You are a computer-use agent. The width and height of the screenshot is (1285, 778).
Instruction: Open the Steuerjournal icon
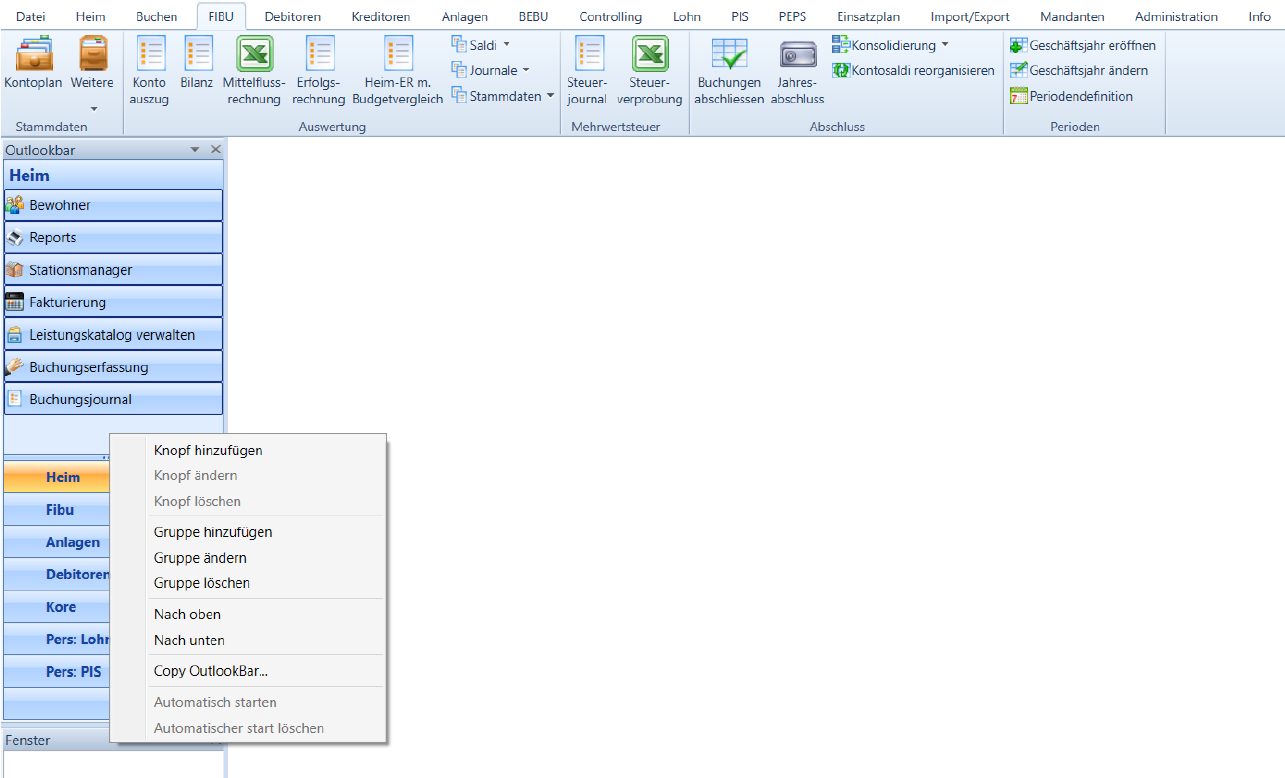(x=588, y=55)
